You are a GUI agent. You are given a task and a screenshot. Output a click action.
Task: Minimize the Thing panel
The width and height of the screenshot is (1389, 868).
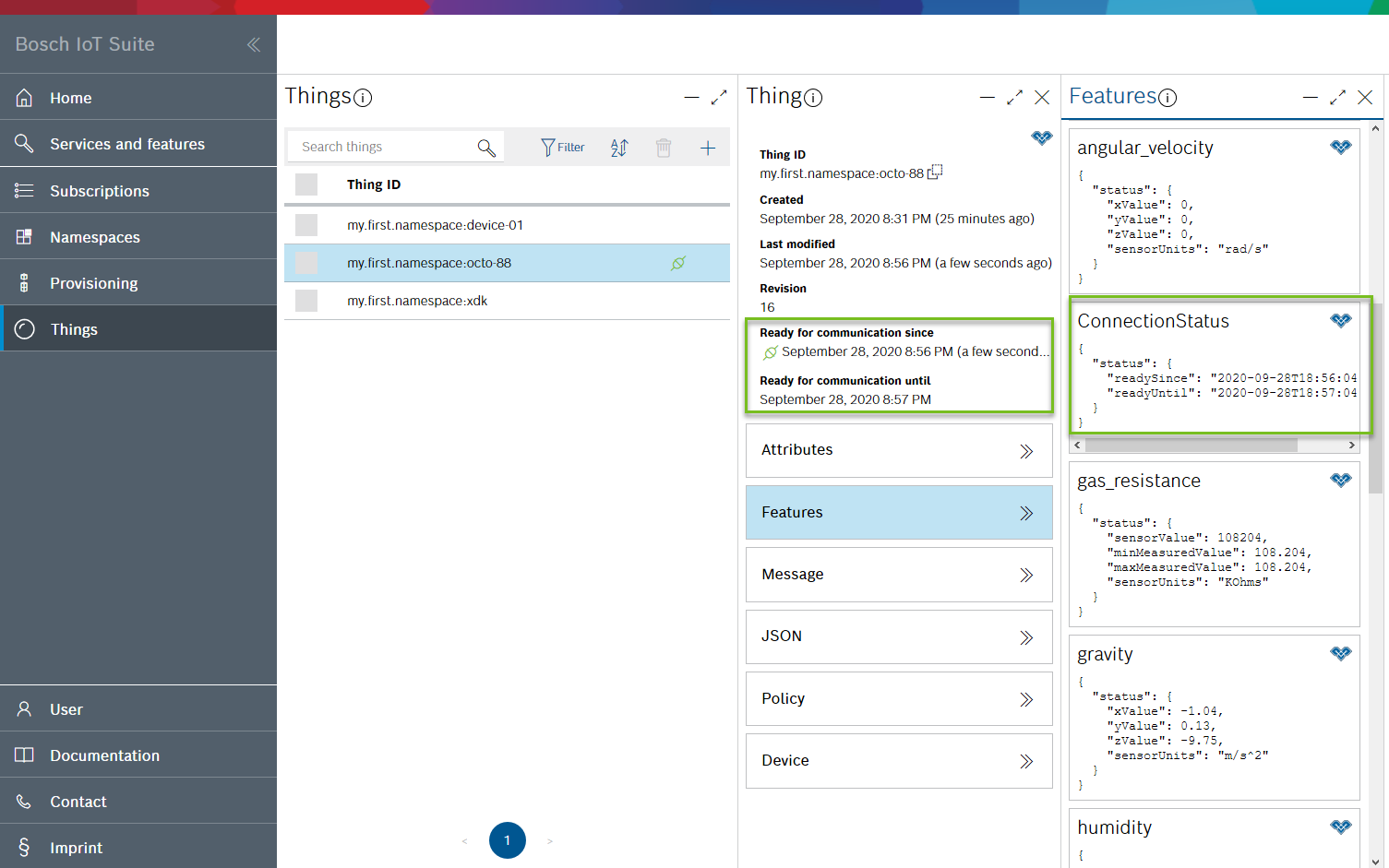click(987, 97)
